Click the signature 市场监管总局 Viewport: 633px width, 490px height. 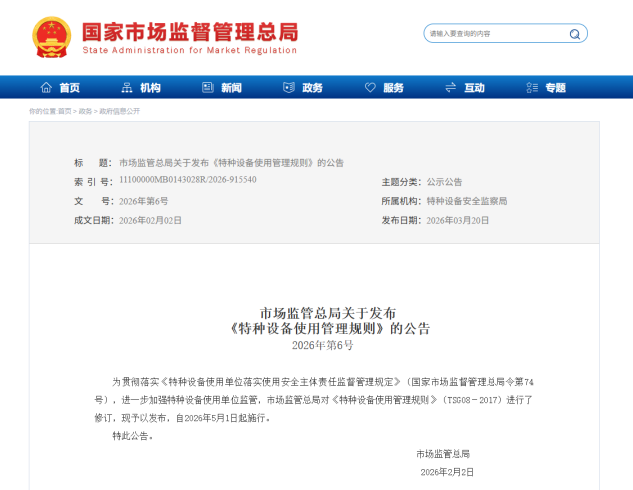tap(443, 454)
